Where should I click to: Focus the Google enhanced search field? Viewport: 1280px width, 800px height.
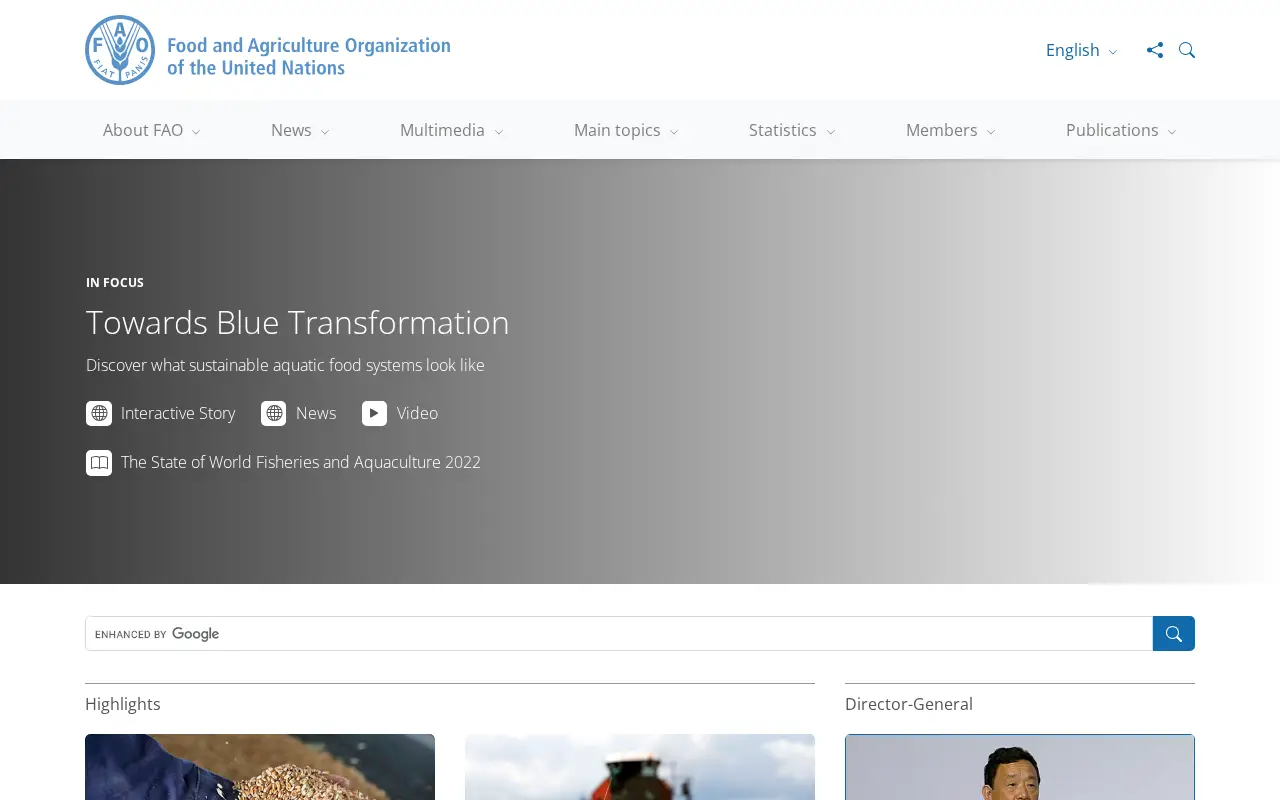click(x=619, y=633)
